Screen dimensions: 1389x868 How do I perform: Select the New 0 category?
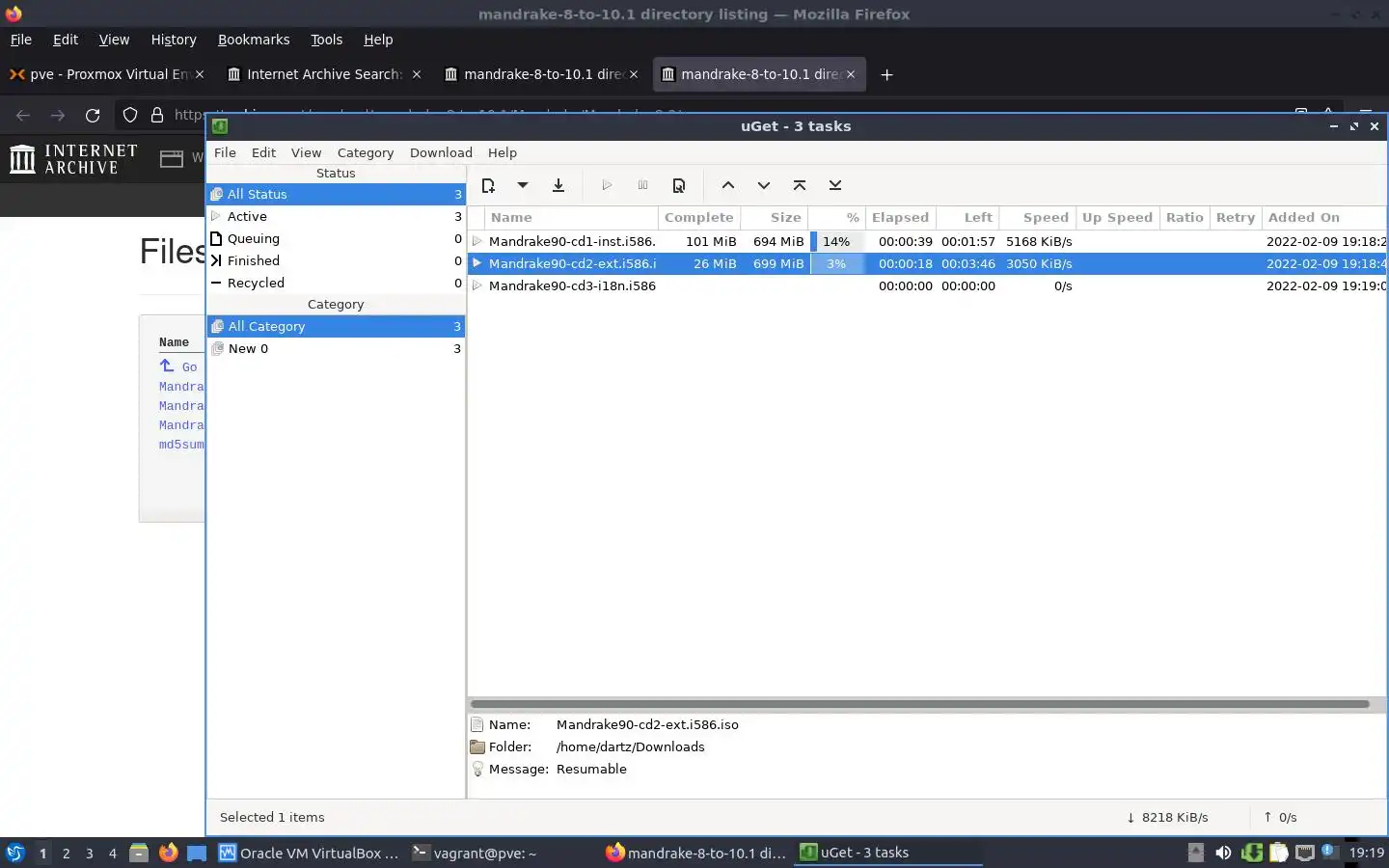tap(336, 348)
